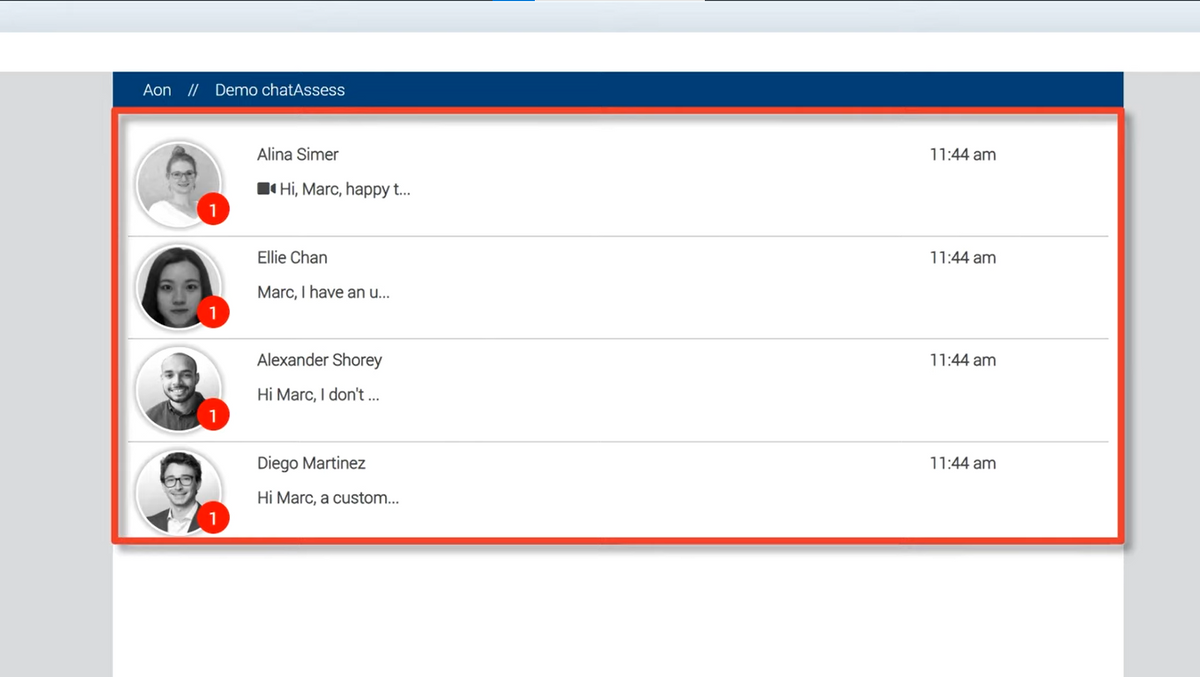Screen dimensions: 1200x677
Task: Open the chat named Ellie Chan
Action: click(x=292, y=258)
